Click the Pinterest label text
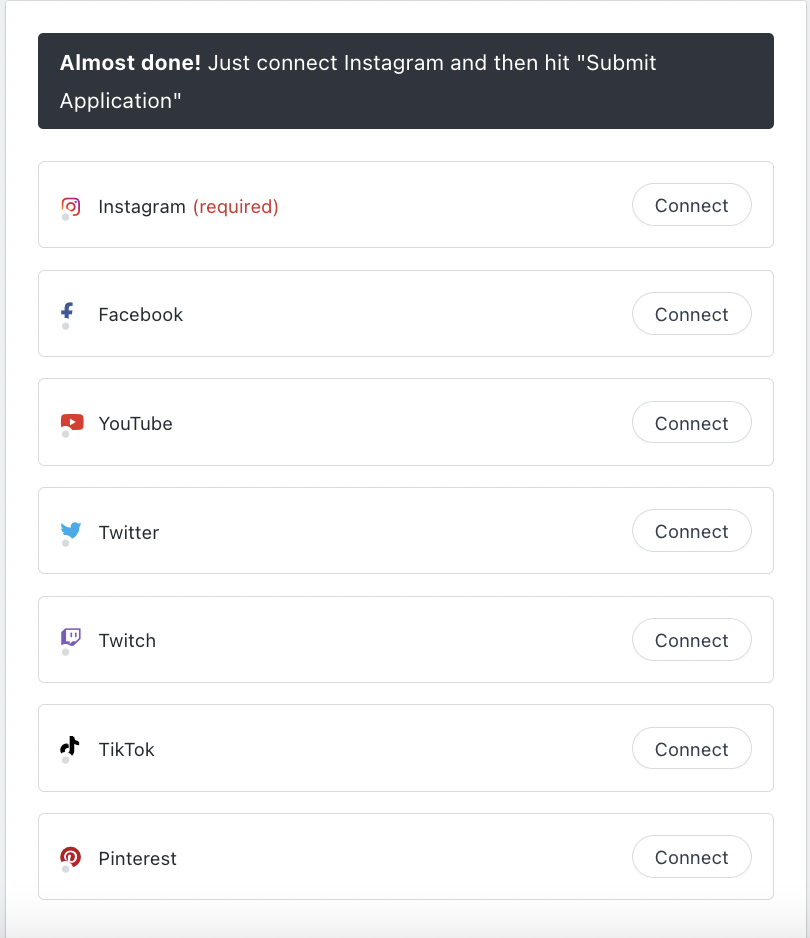Image resolution: width=810 pixels, height=938 pixels. (137, 859)
